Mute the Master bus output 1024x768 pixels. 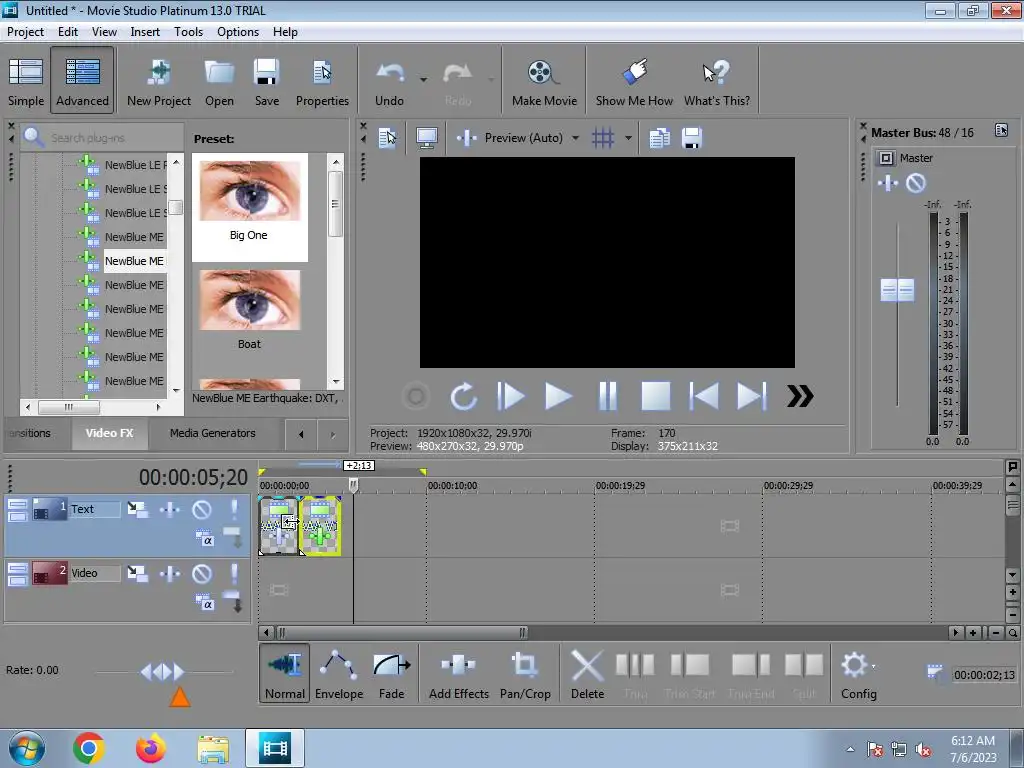click(916, 184)
